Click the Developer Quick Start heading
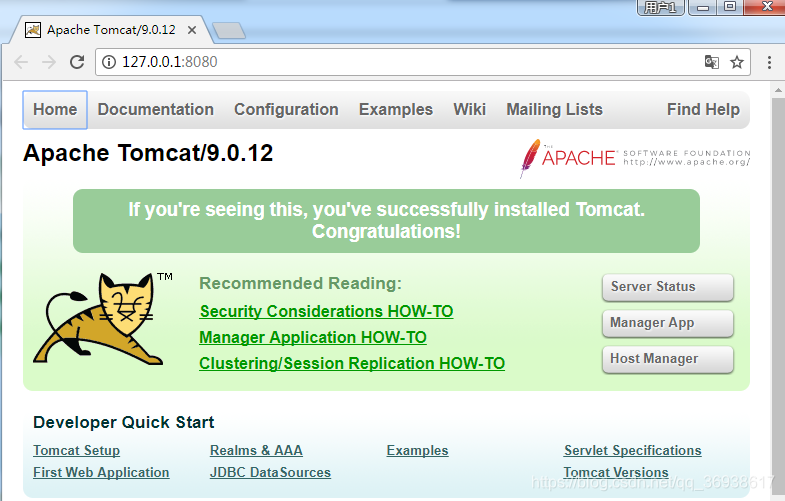The width and height of the screenshot is (785, 501). (x=124, y=422)
